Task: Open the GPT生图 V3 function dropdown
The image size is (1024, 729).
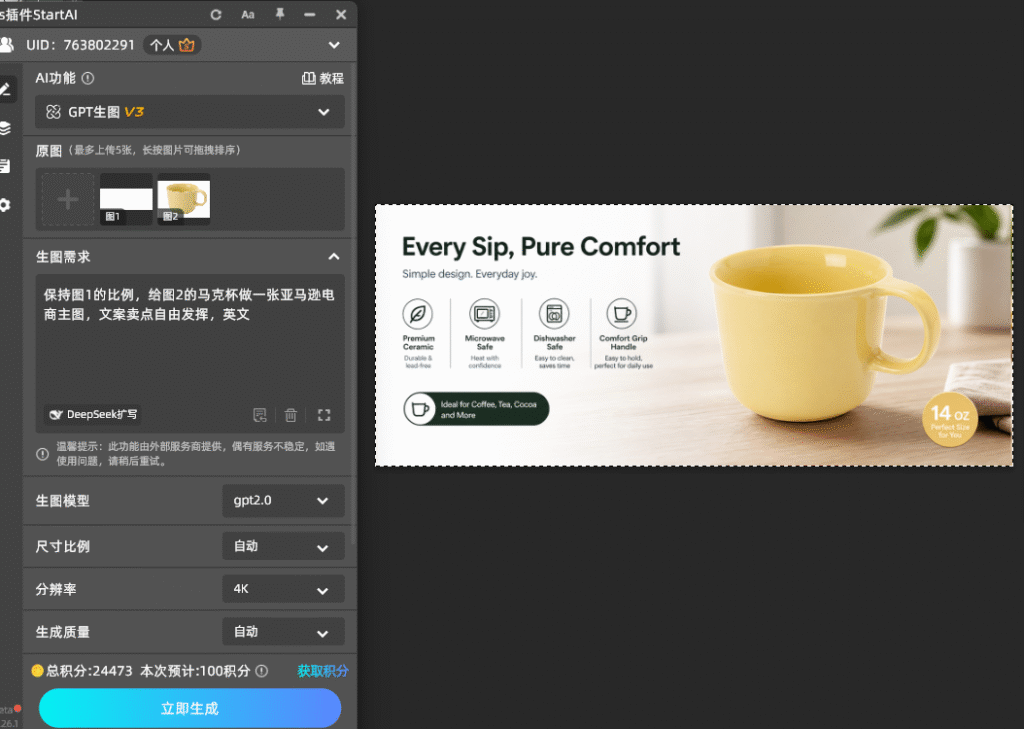Action: (190, 112)
